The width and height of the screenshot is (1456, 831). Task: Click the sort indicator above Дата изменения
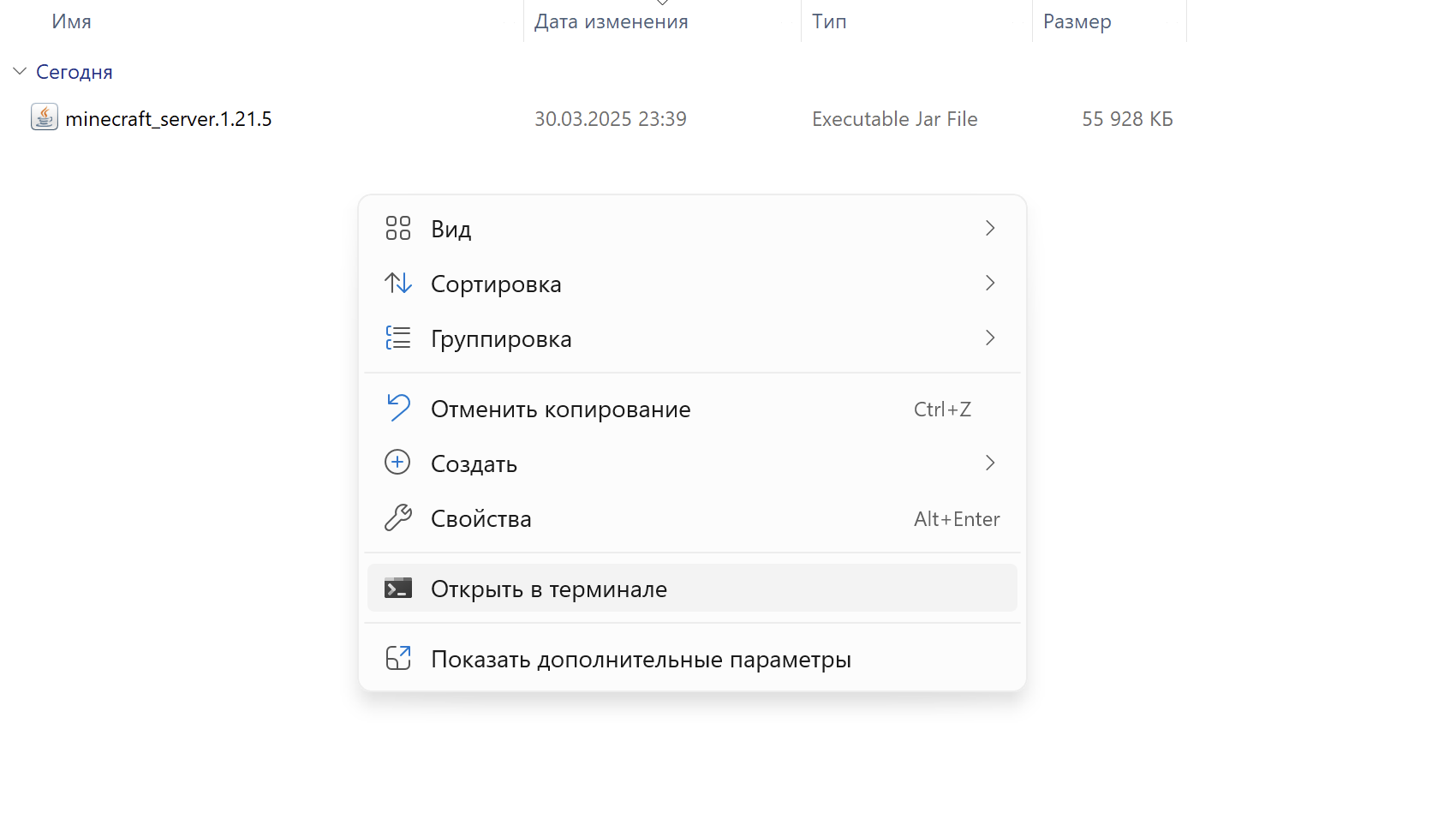pyautogui.click(x=662, y=3)
